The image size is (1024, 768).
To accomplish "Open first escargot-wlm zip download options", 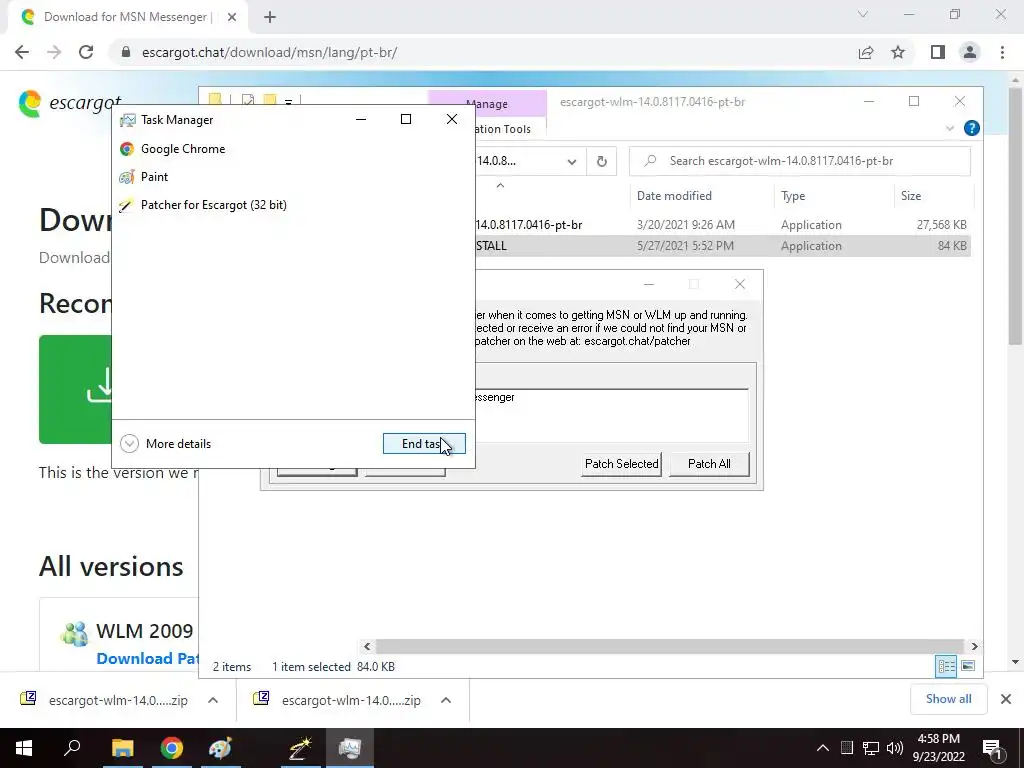I will point(213,700).
